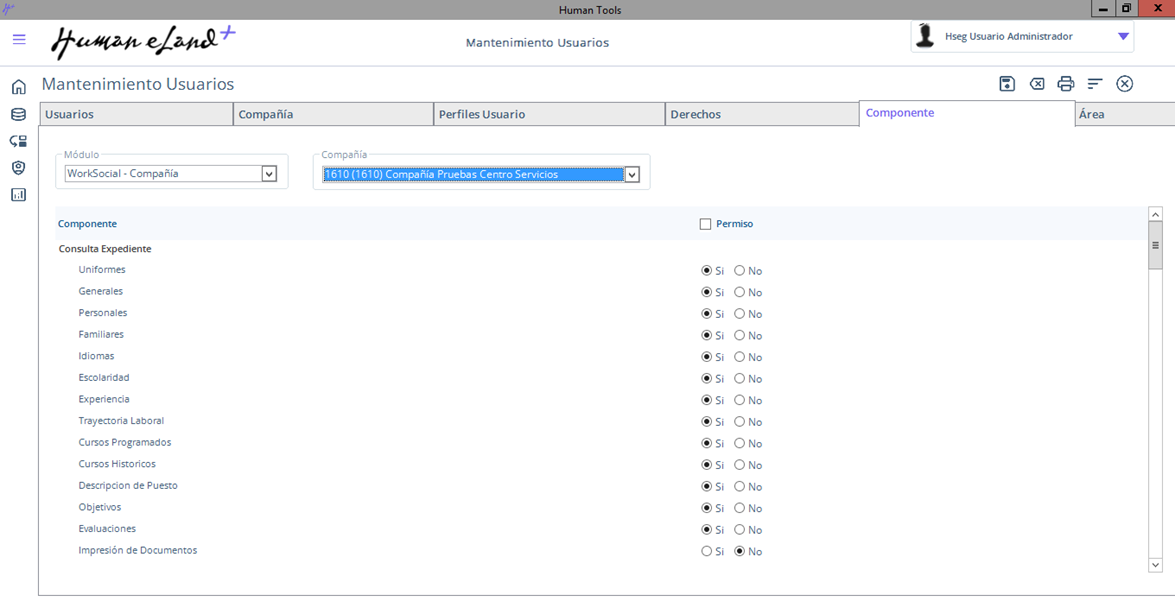The height and width of the screenshot is (614, 1175).
Task: Toggle the Permiso header checkbox
Action: [706, 224]
